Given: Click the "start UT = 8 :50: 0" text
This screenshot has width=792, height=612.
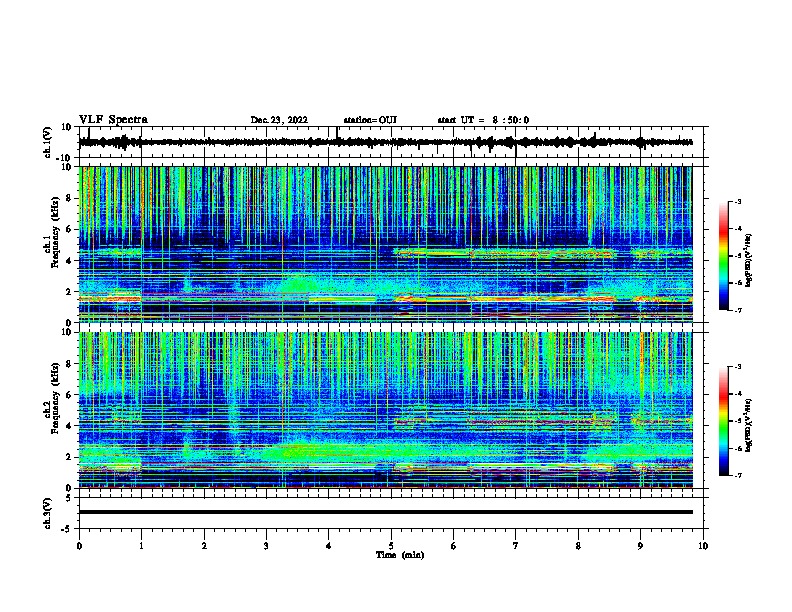Looking at the screenshot, I should click(483, 120).
